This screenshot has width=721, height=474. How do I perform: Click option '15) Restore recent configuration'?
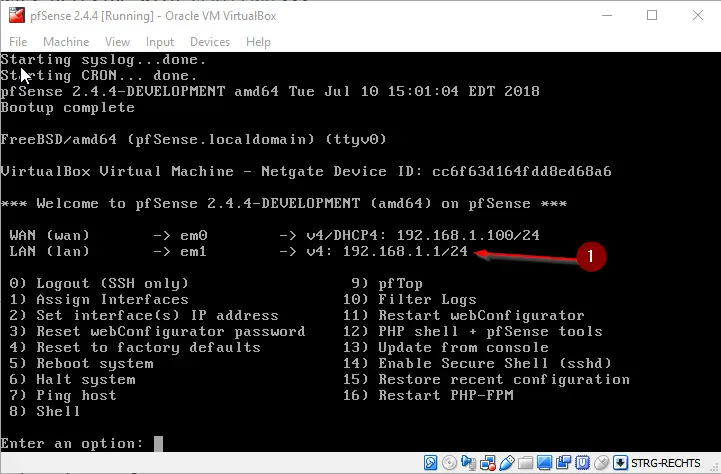(x=486, y=380)
